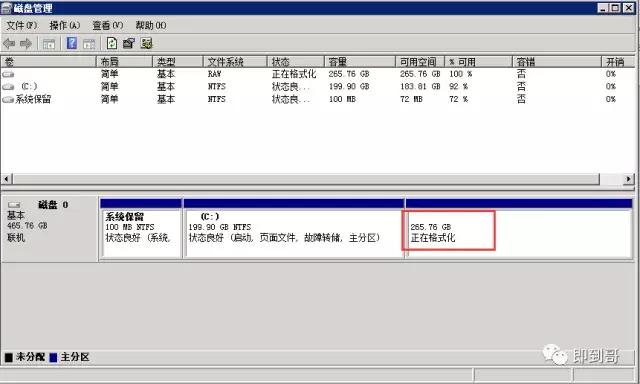Sort by the 文件系统 column header
The width and height of the screenshot is (640, 384).
pyautogui.click(x=235, y=62)
